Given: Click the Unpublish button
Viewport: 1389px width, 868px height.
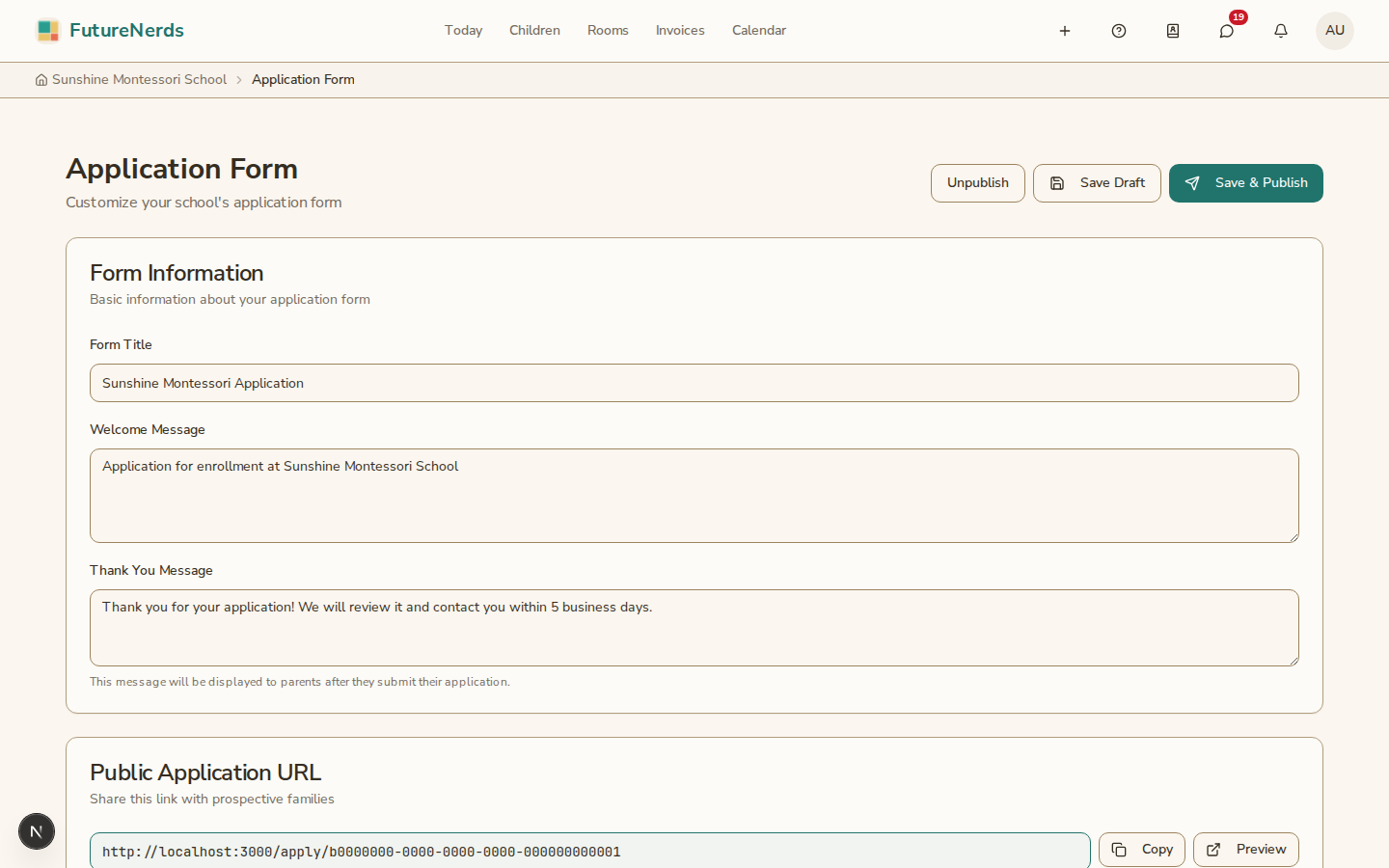Looking at the screenshot, I should point(978,183).
